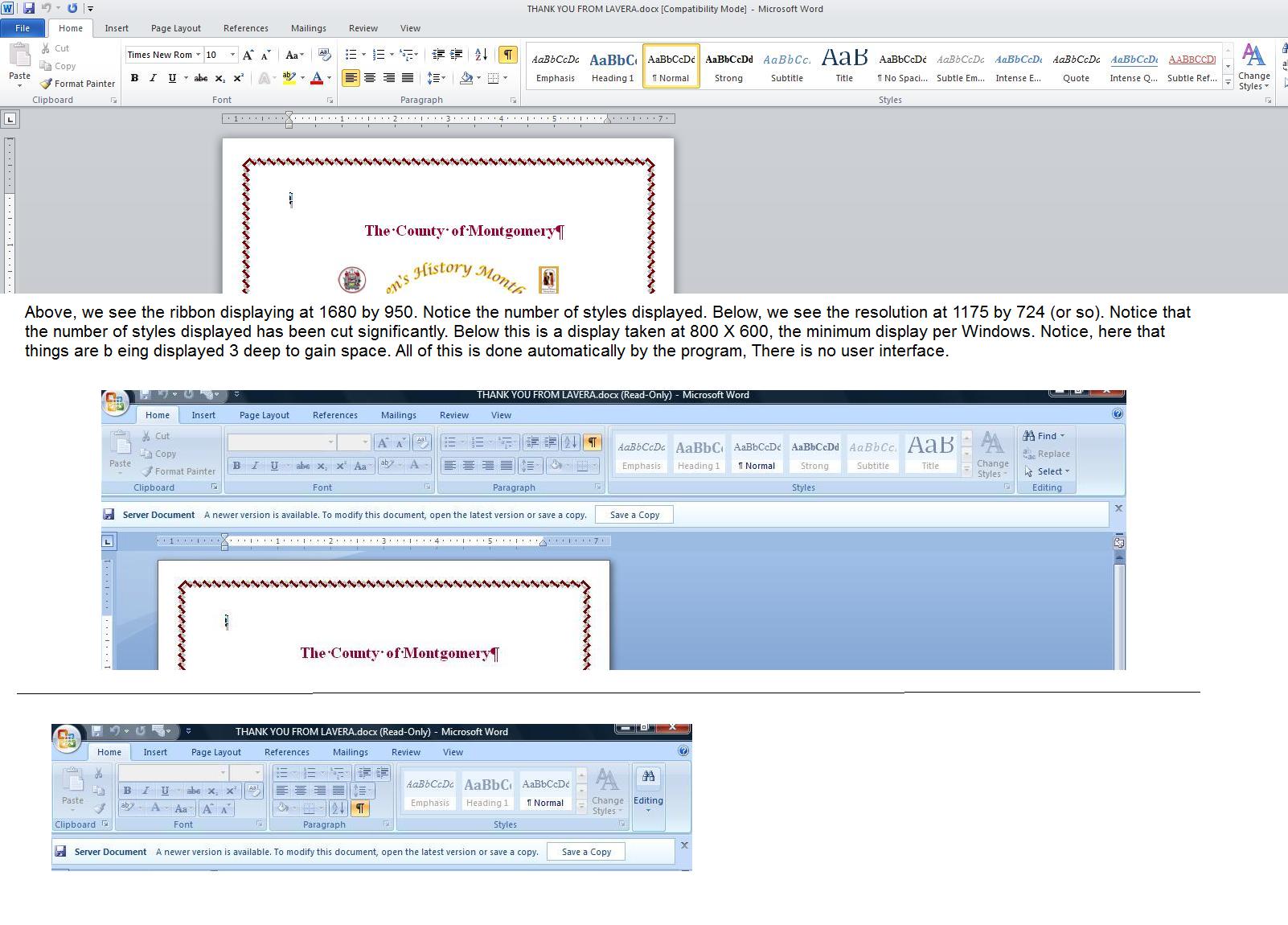The height and width of the screenshot is (925, 1288).
Task: Toggle Bold in the top window ribbon
Action: tap(134, 78)
